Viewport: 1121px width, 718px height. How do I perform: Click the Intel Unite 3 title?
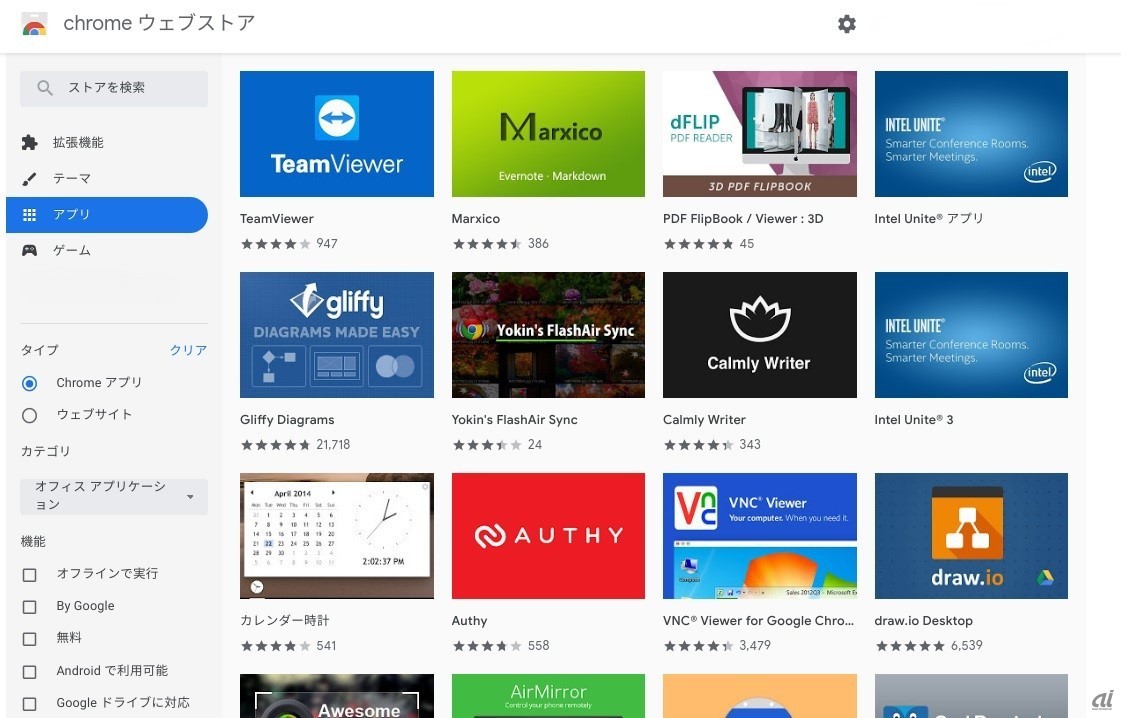(x=914, y=420)
